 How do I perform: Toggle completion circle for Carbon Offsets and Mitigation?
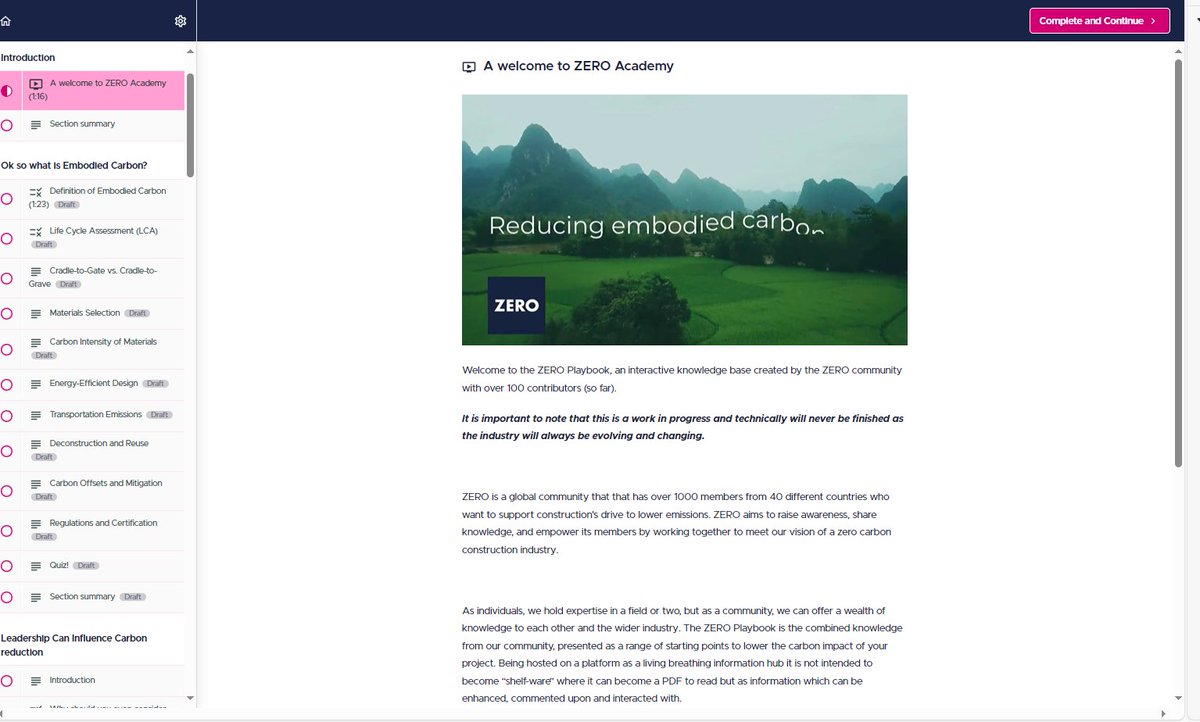point(7,491)
